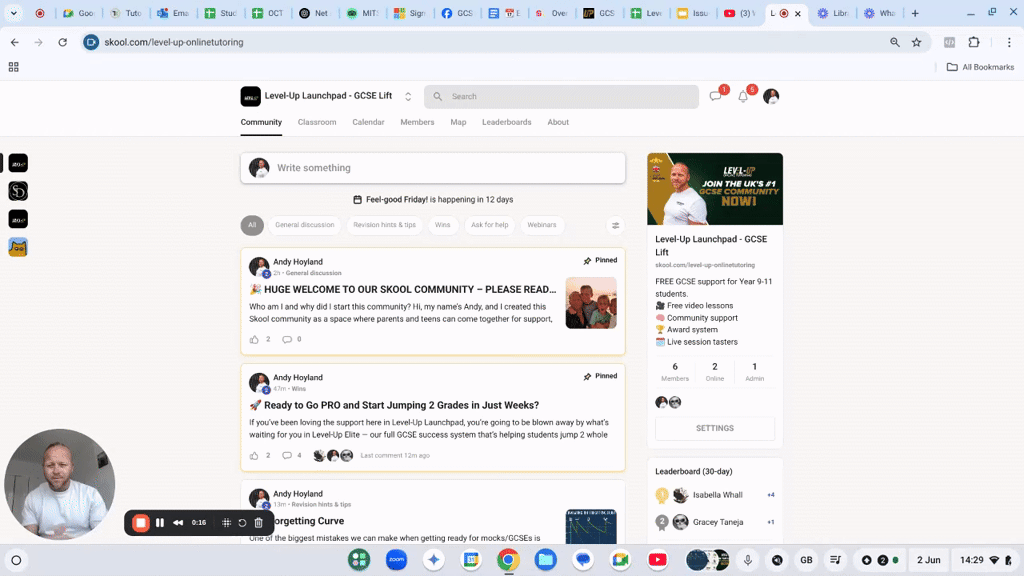
Task: Filter posts by Ask for help
Action: [489, 225]
